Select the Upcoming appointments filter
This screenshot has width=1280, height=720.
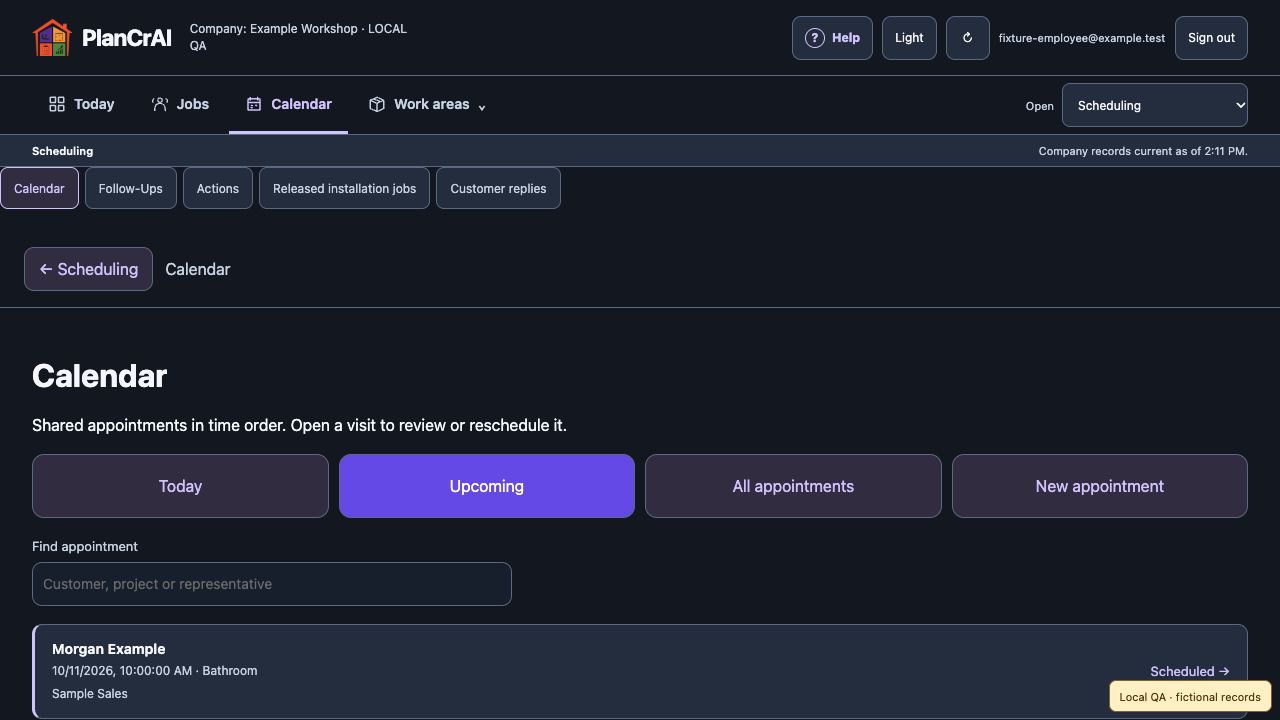(x=487, y=486)
